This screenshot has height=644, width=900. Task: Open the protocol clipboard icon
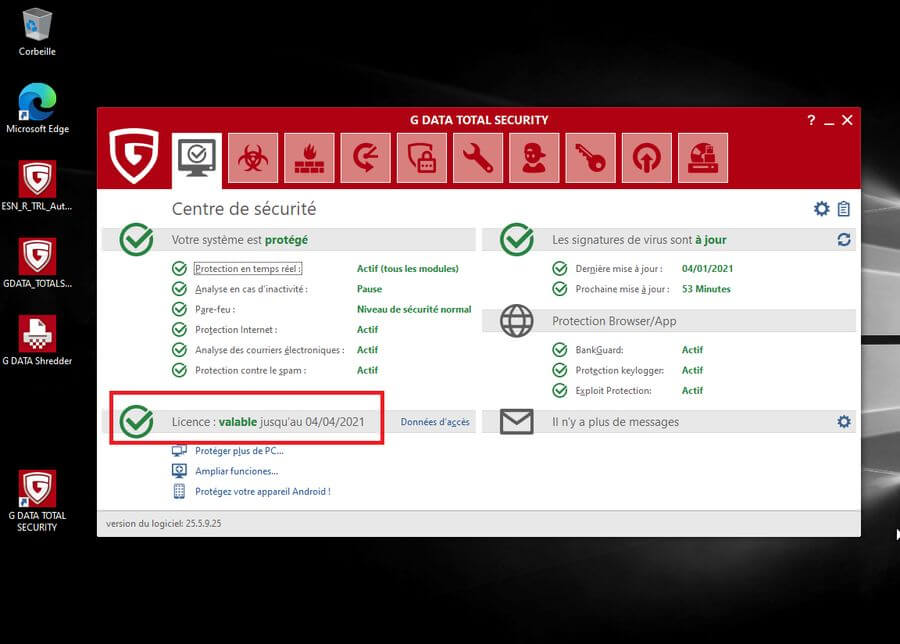(843, 208)
